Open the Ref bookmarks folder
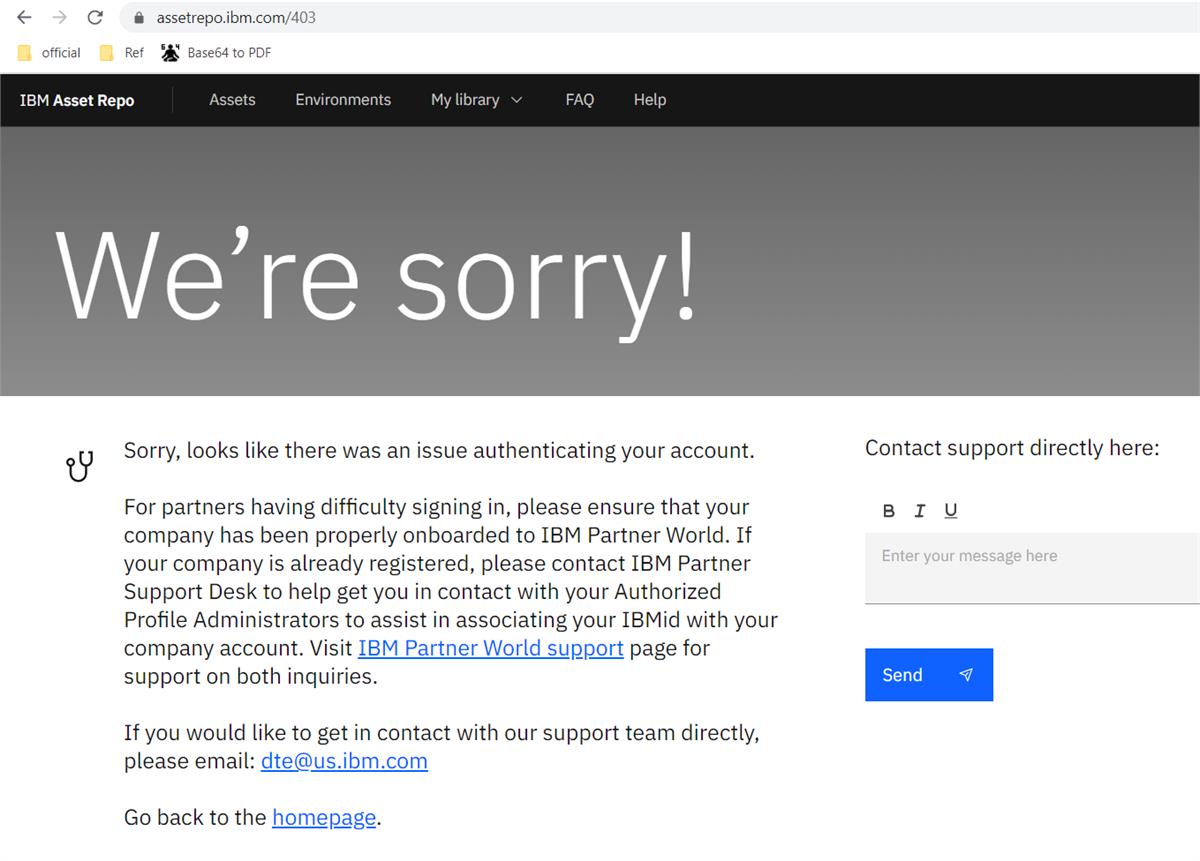Viewport: 1200px width, 861px height. pyautogui.click(x=122, y=53)
